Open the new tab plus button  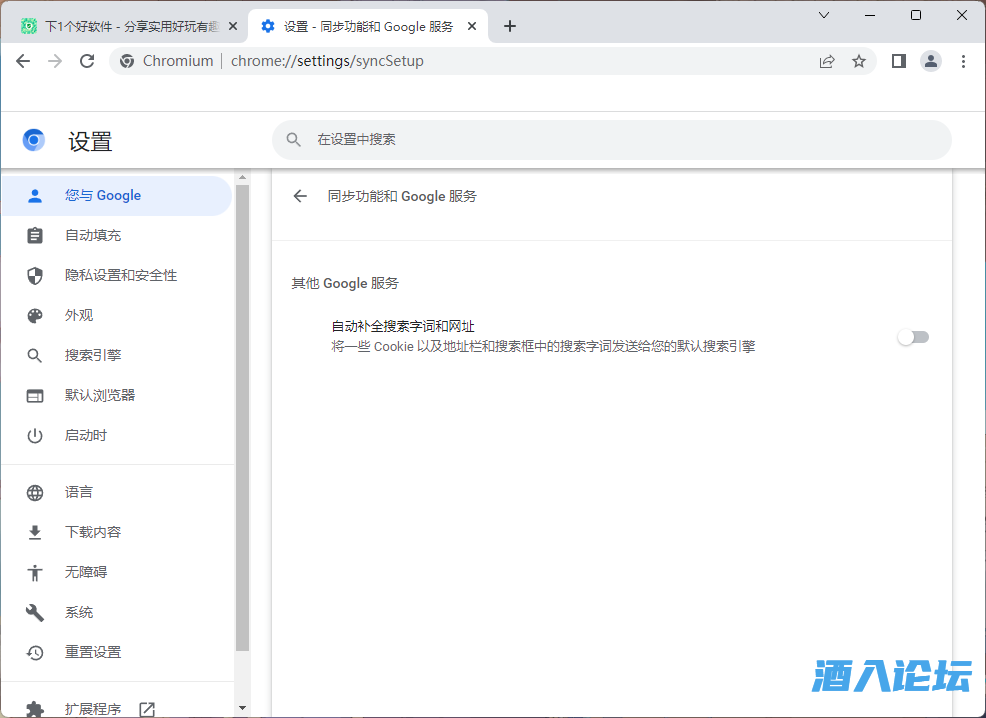pos(510,26)
